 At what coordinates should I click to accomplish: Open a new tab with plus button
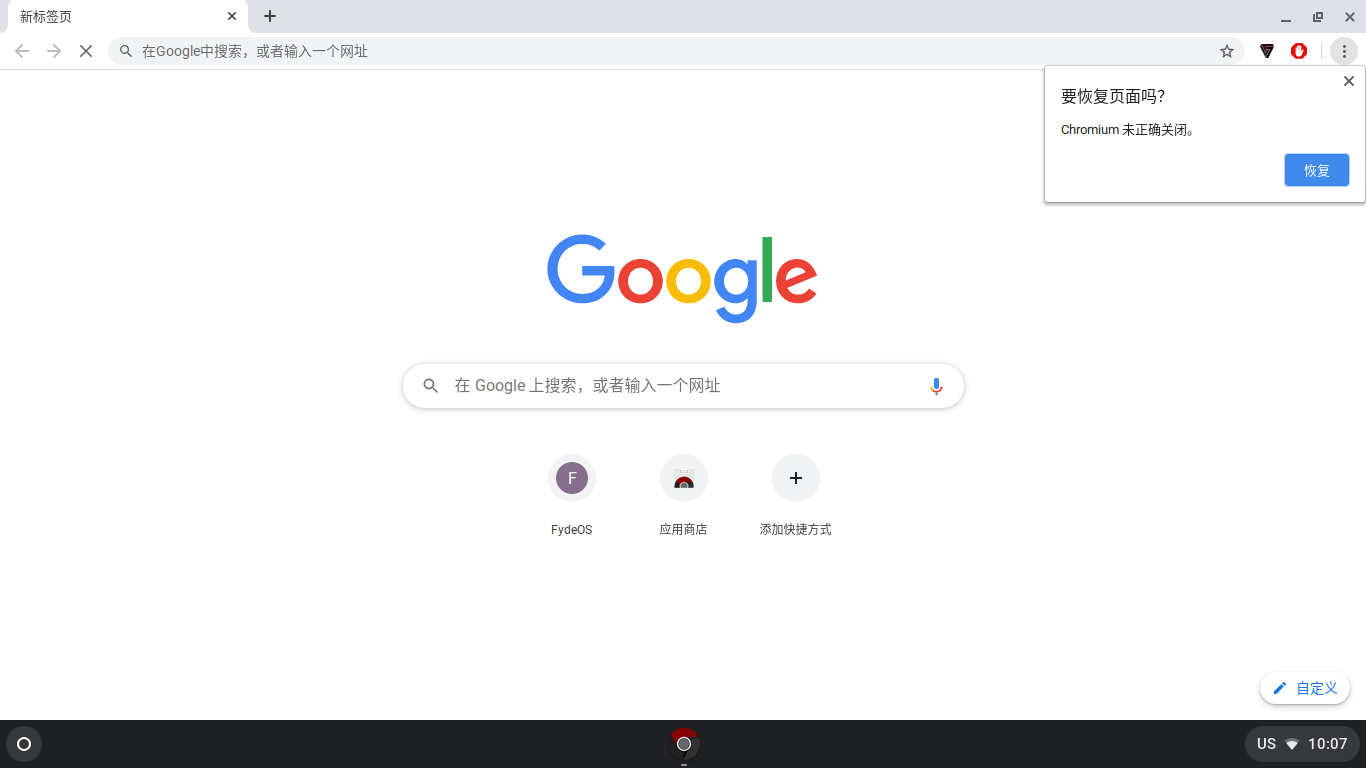[270, 16]
